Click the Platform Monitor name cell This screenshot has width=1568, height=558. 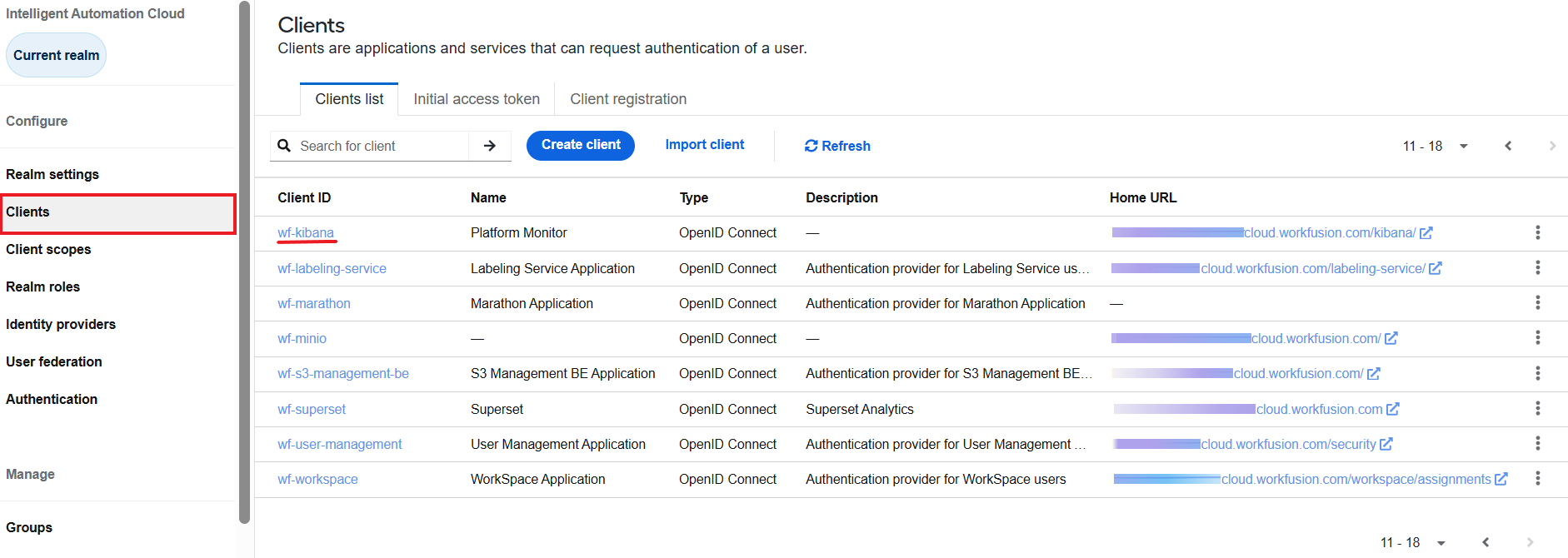(x=519, y=232)
